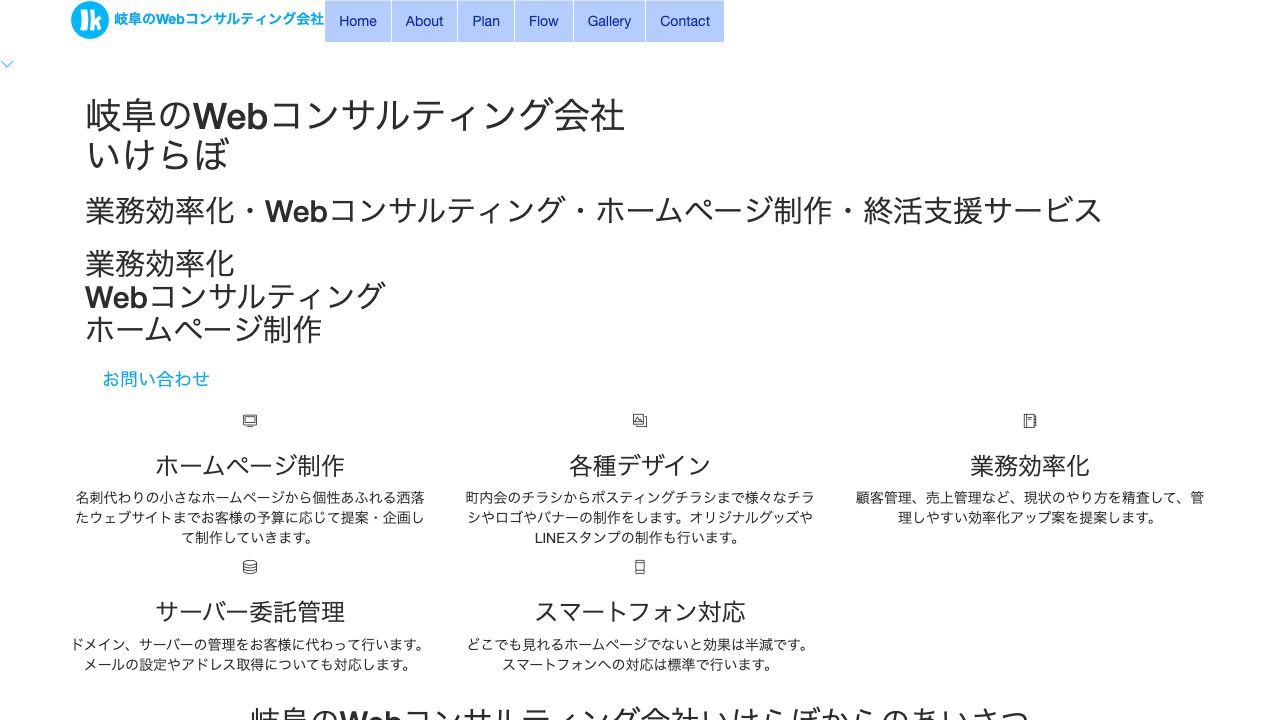Click the 岐阜のWebコンサルティング会社 header site title
The image size is (1280, 720).
[219, 19]
